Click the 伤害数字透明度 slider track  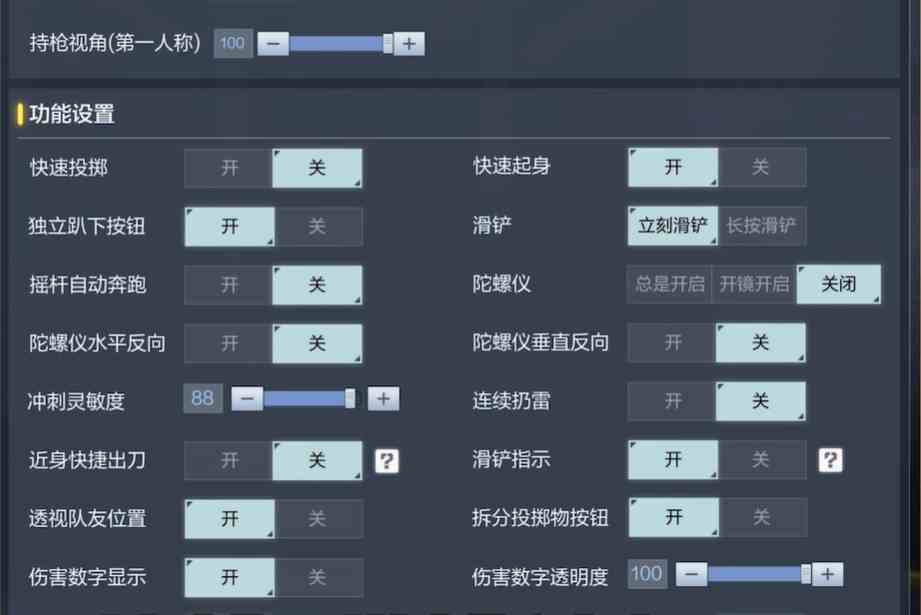(759, 574)
